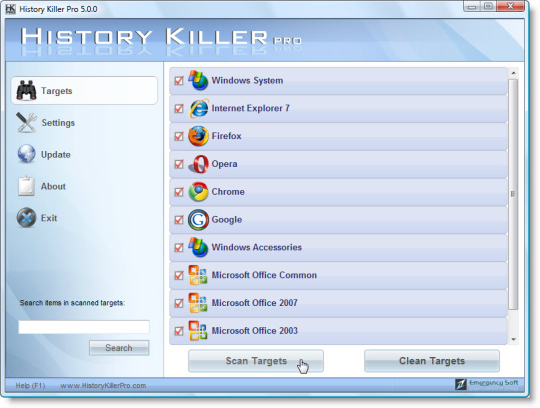
Task: Click the Internet Explorer 7 icon
Action: (199, 108)
